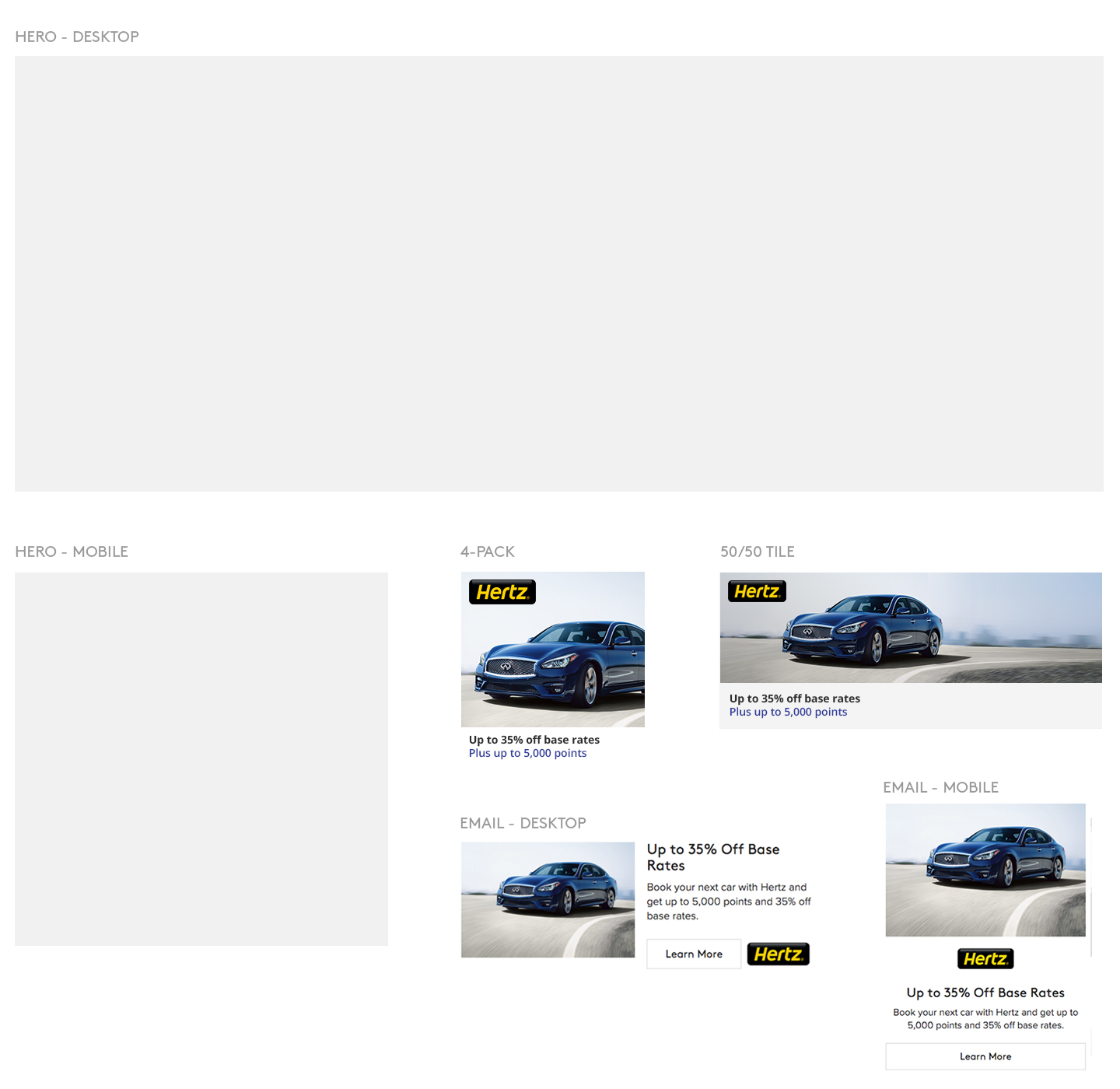This screenshot has height=1089, width=1120.
Task: Open the points link in the 50/50 tile
Action: coord(788,712)
